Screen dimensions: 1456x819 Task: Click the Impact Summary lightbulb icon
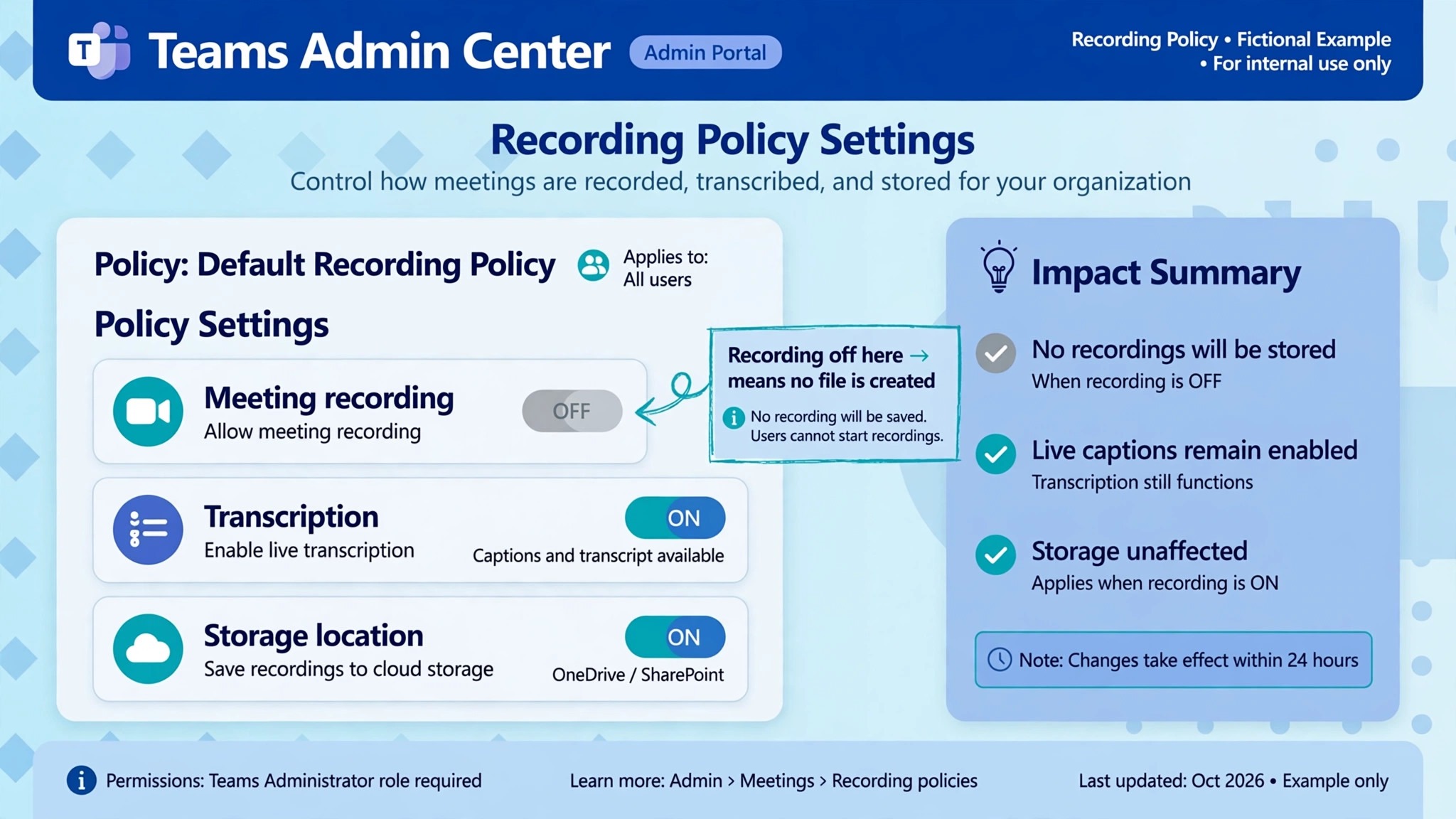click(998, 267)
